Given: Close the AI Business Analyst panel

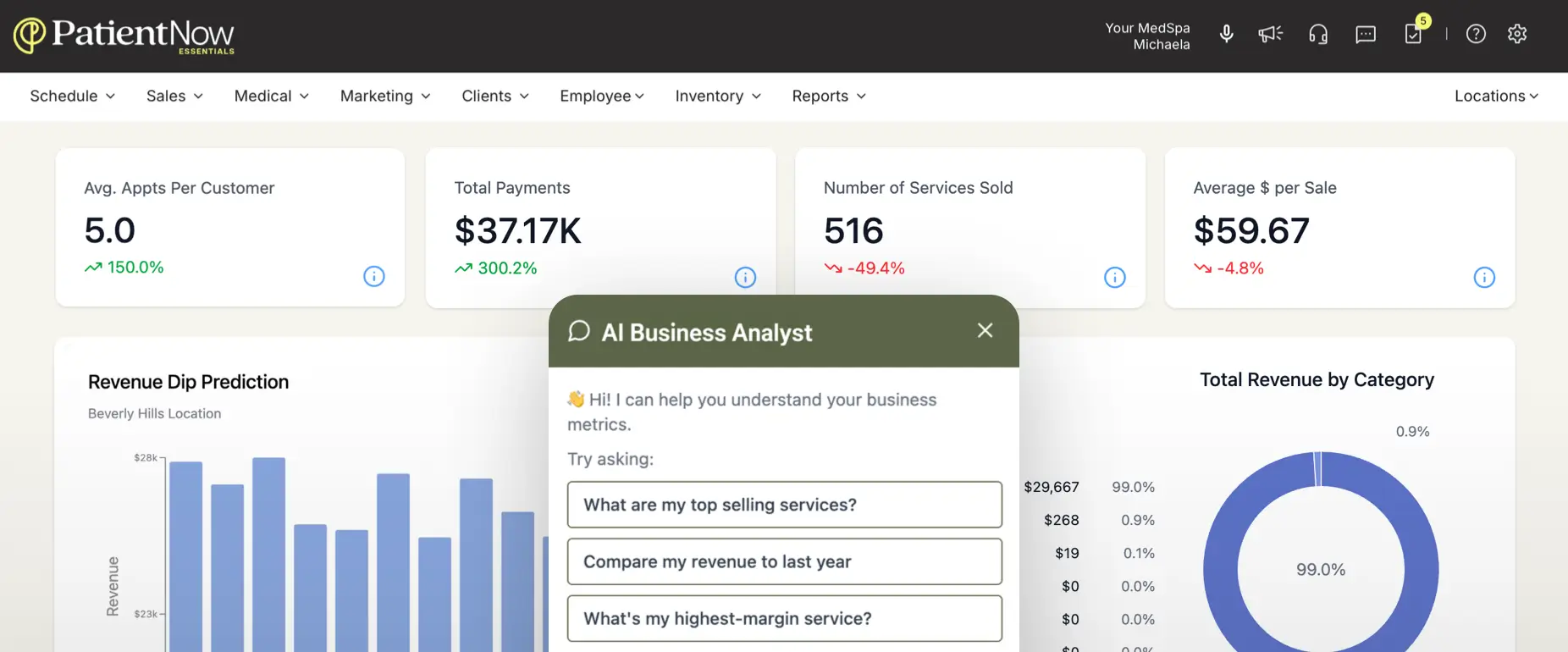Looking at the screenshot, I should [x=985, y=330].
